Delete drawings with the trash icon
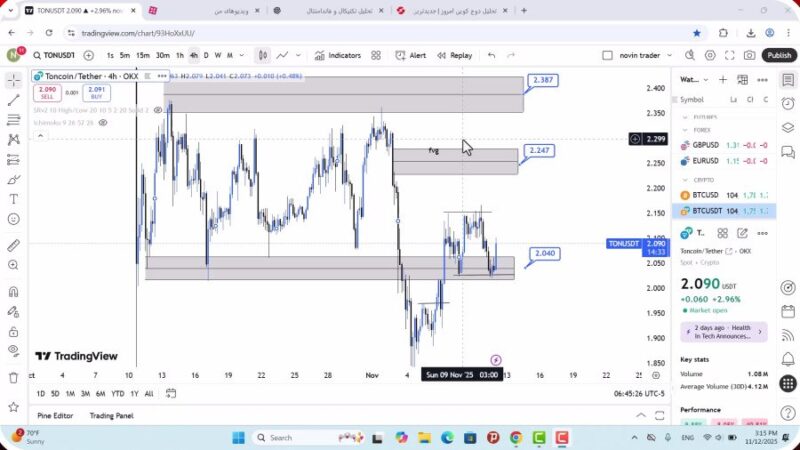Image resolution: width=800 pixels, height=450 pixels. [13, 377]
